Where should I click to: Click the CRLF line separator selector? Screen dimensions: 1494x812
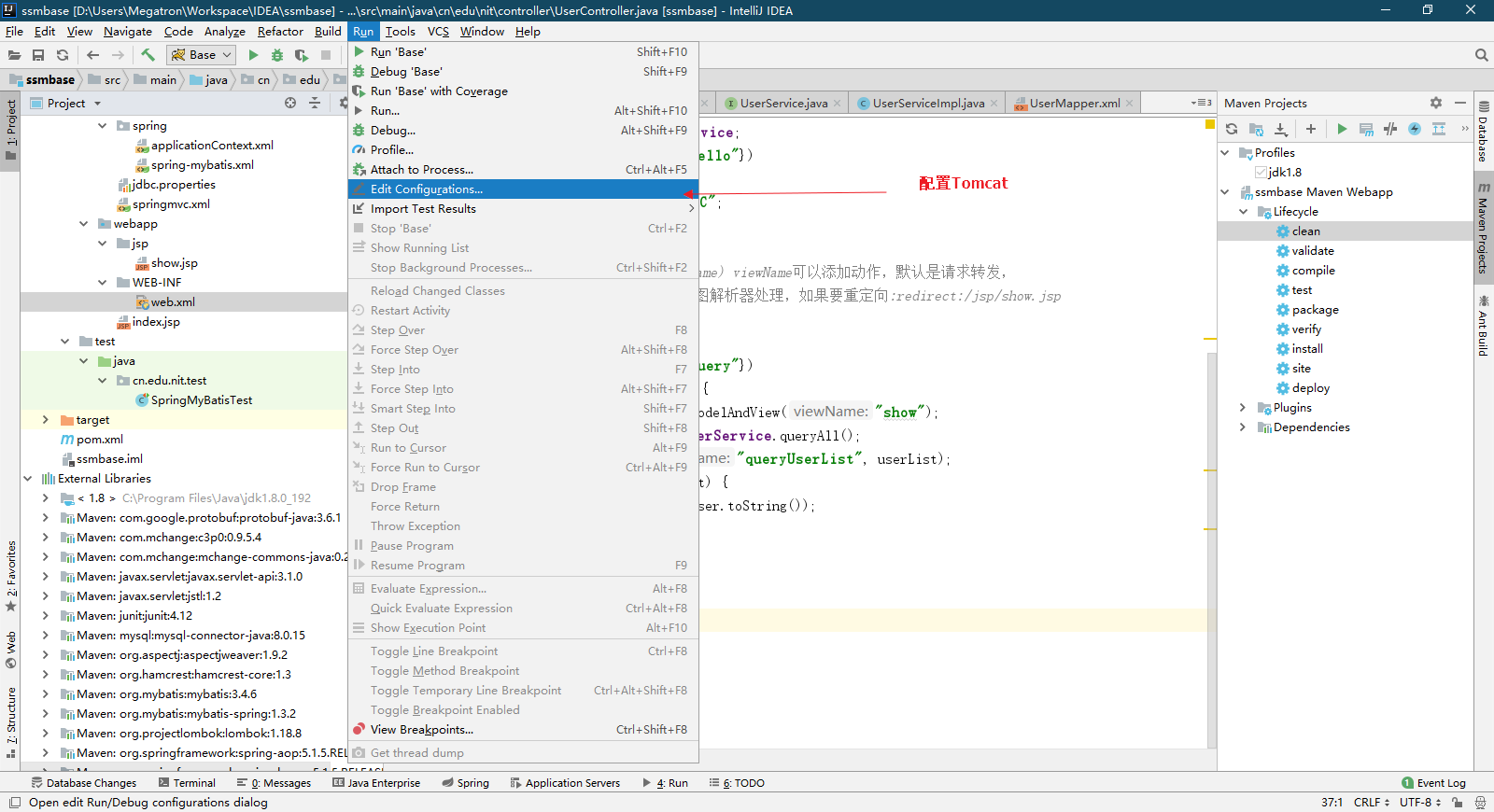[1372, 803]
